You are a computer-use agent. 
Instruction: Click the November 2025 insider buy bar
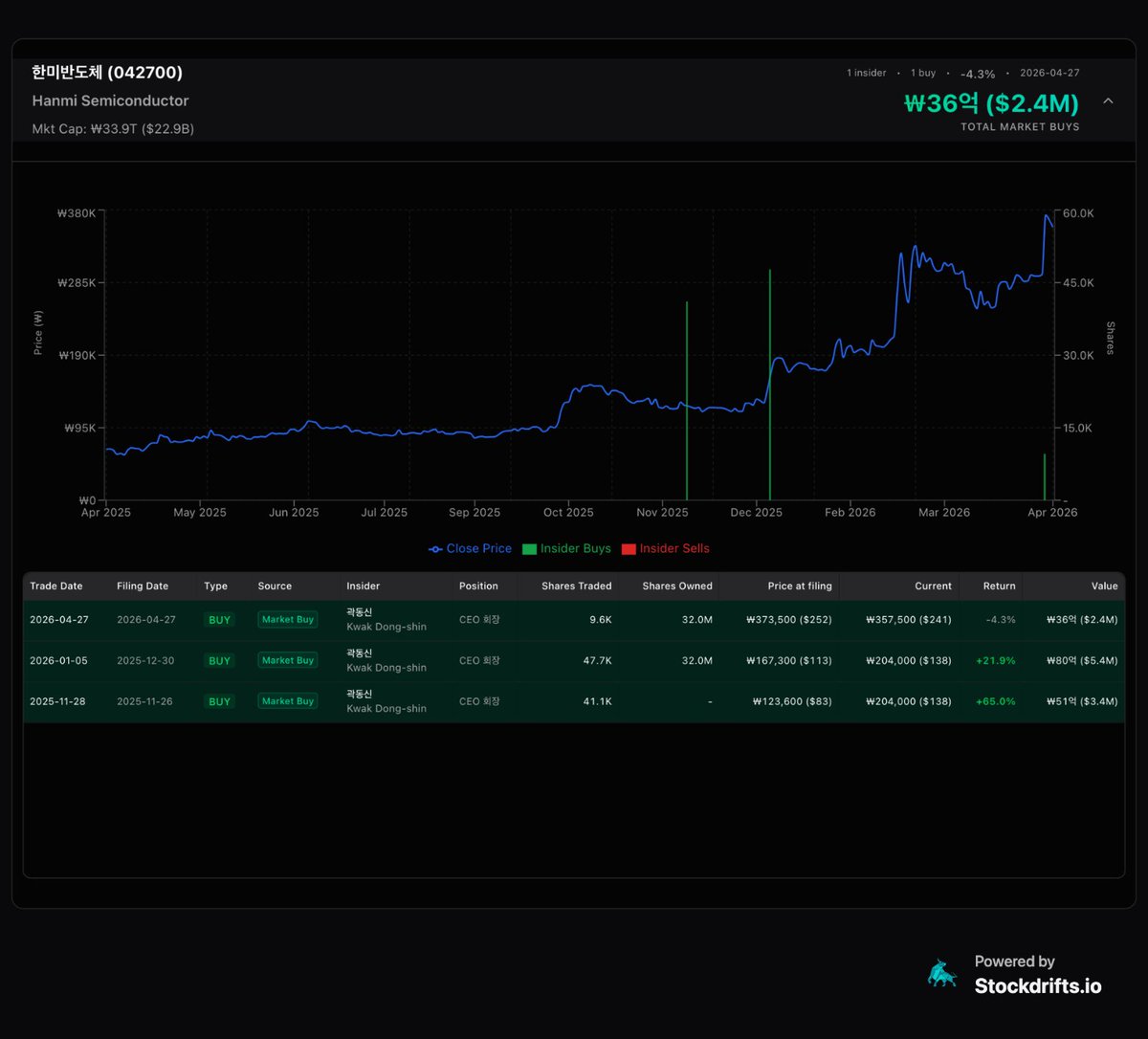(x=687, y=401)
